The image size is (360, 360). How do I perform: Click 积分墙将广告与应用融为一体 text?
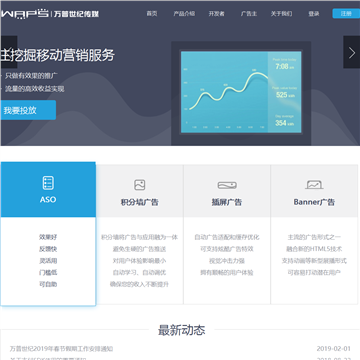click(139, 237)
